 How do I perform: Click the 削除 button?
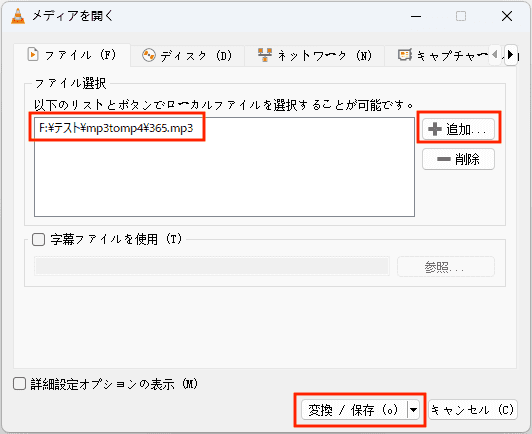458,159
